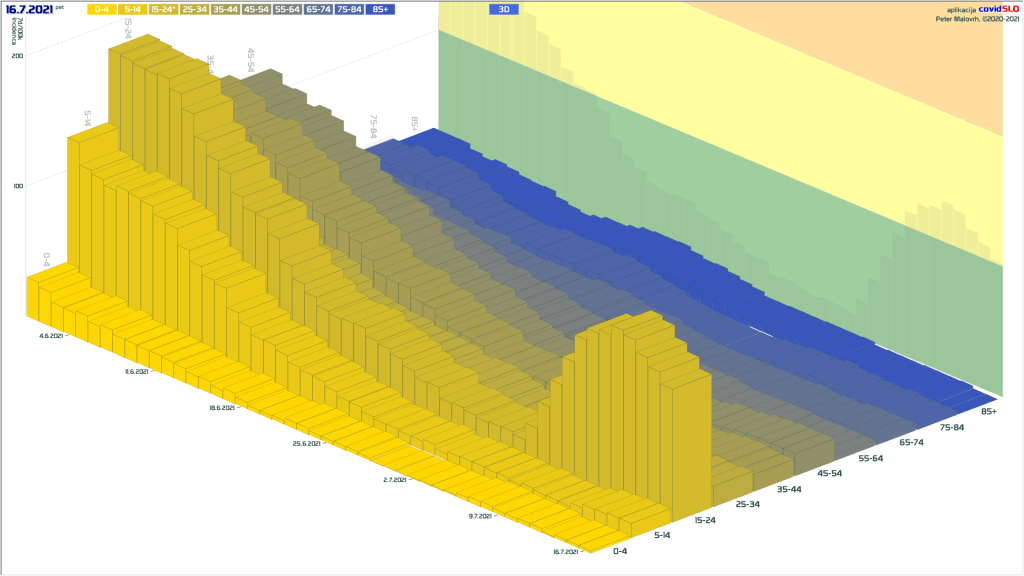Click the blue 85+ legend button
The image size is (1024, 576).
pos(380,9)
